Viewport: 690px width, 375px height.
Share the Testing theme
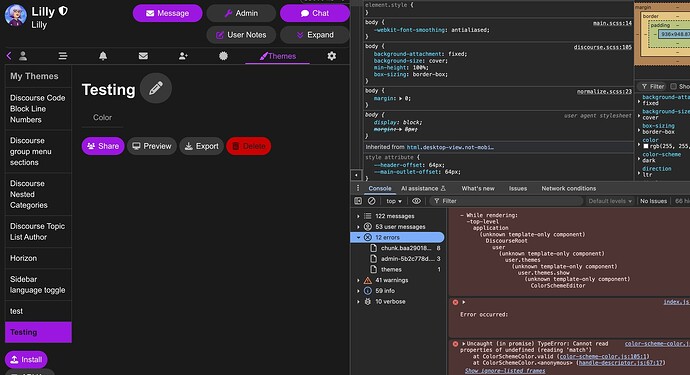(x=103, y=146)
